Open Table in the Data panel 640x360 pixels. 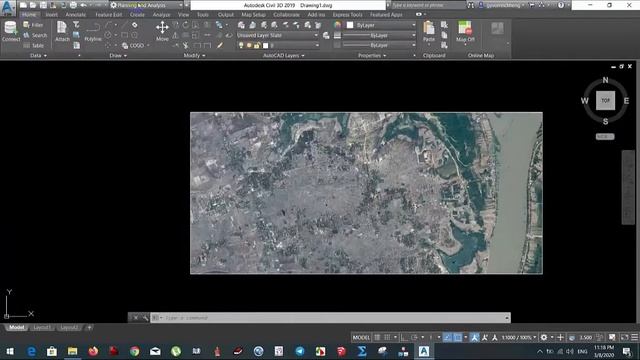(x=34, y=46)
